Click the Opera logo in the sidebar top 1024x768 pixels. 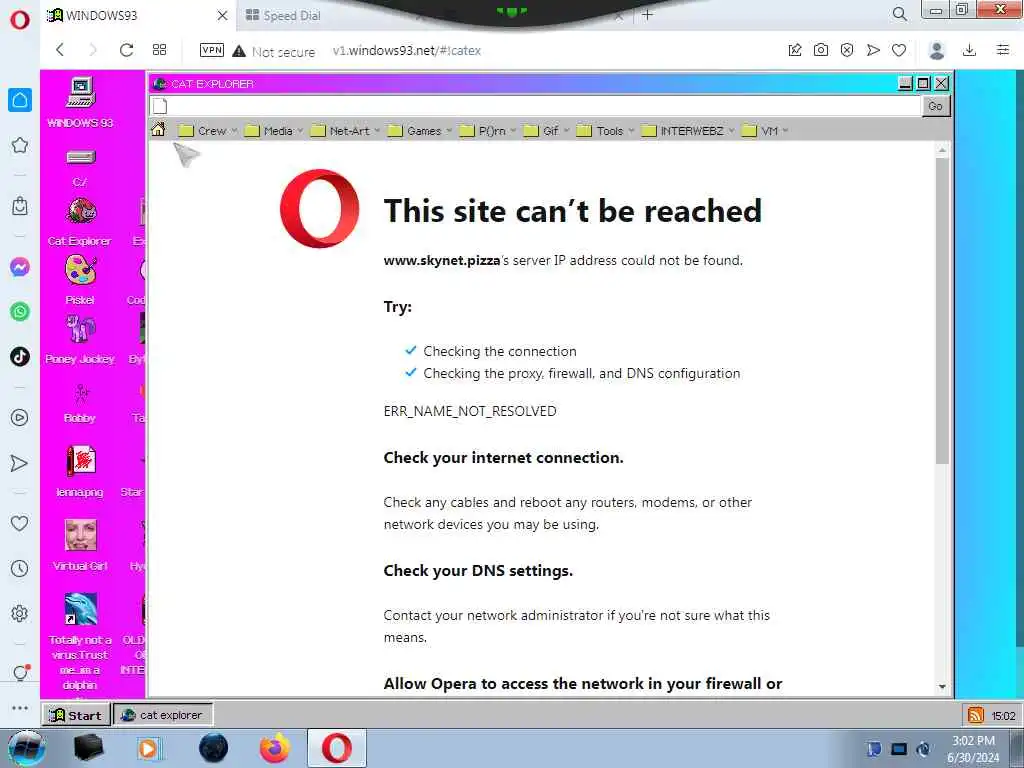click(x=20, y=20)
